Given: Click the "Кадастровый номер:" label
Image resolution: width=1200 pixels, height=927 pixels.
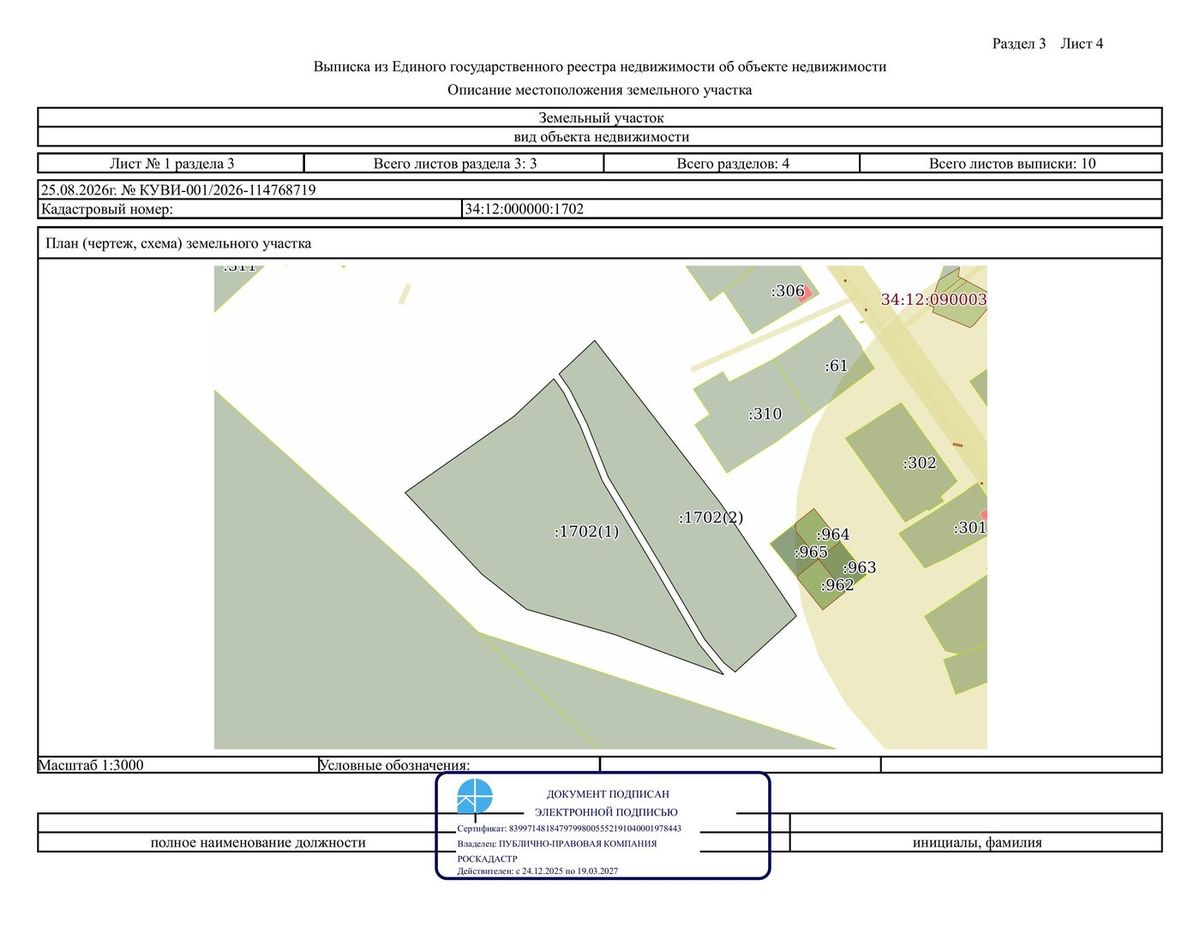Looking at the screenshot, I should click(x=107, y=209).
